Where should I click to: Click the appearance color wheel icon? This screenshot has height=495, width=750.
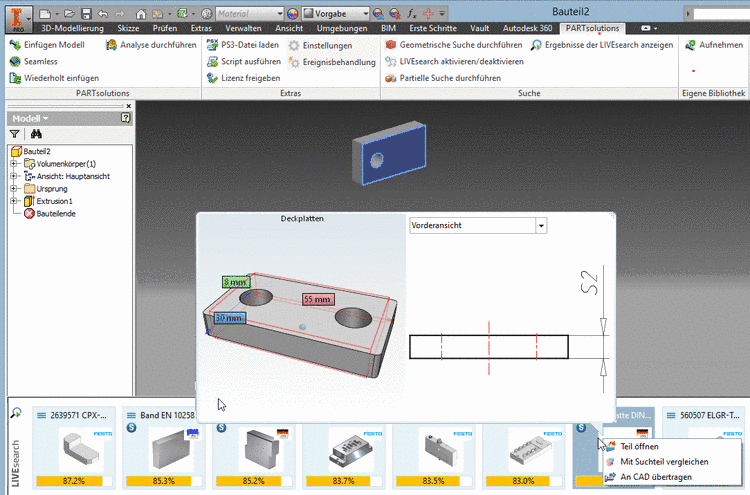pyautogui.click(x=293, y=14)
